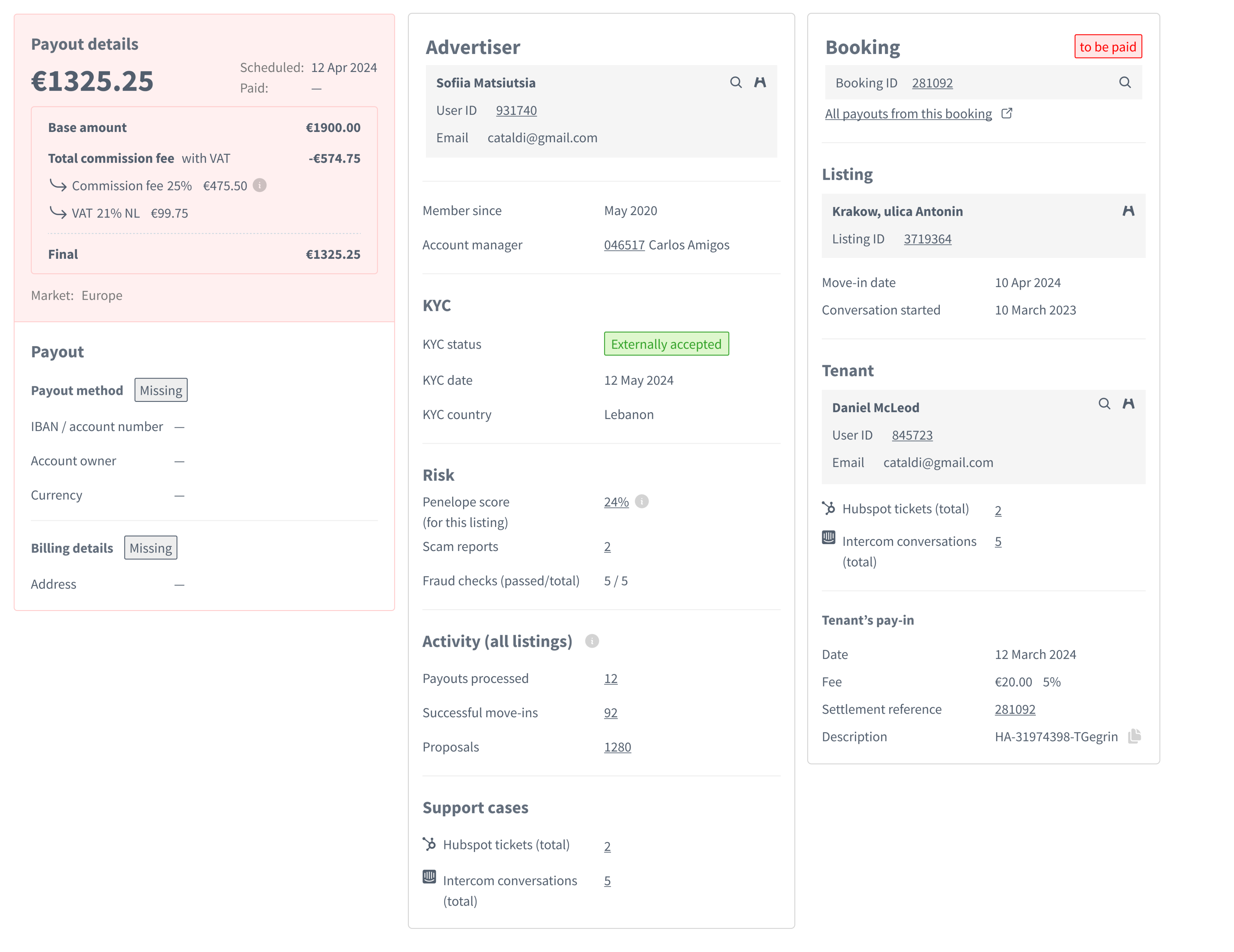Click the 'to be paid' status badge
1234x952 pixels.
tap(1107, 47)
